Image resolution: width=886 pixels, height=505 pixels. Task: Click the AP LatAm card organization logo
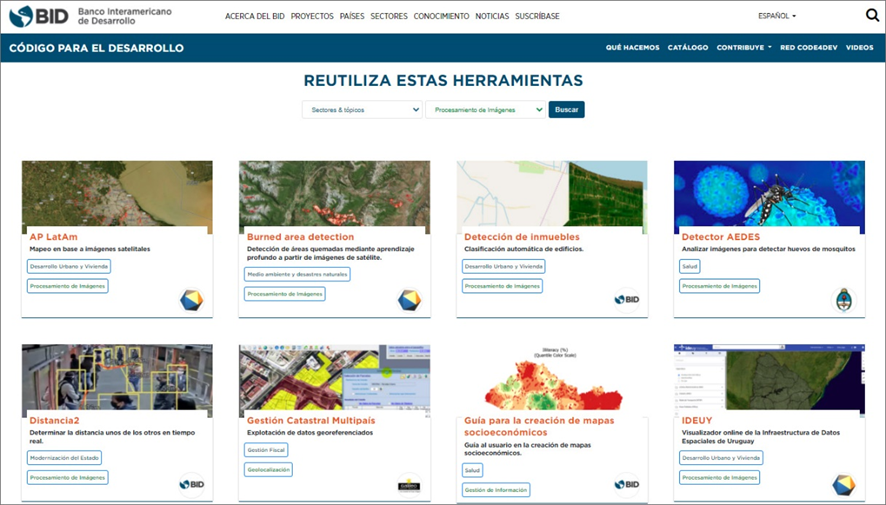pos(192,300)
